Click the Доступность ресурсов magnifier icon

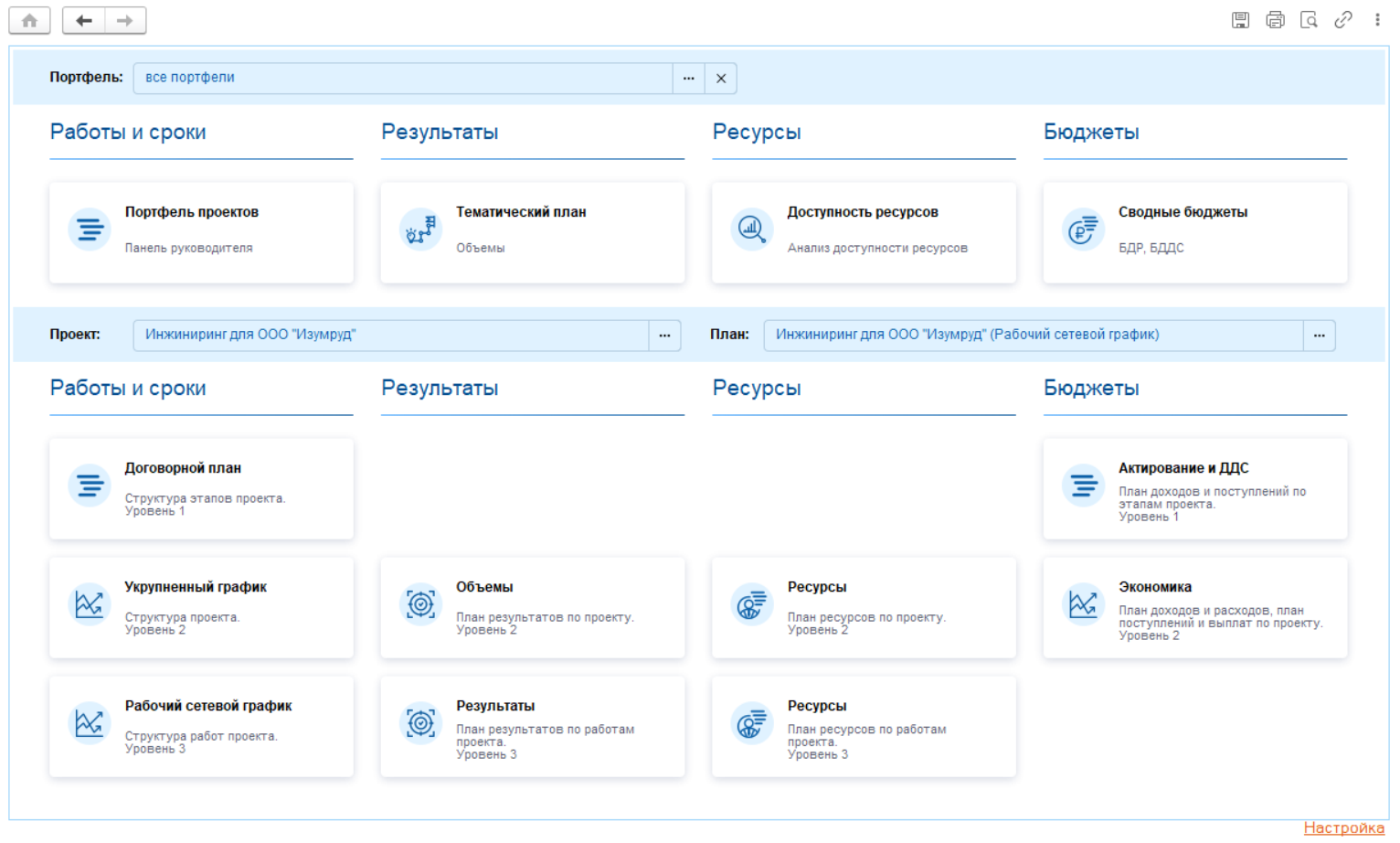pos(751,229)
